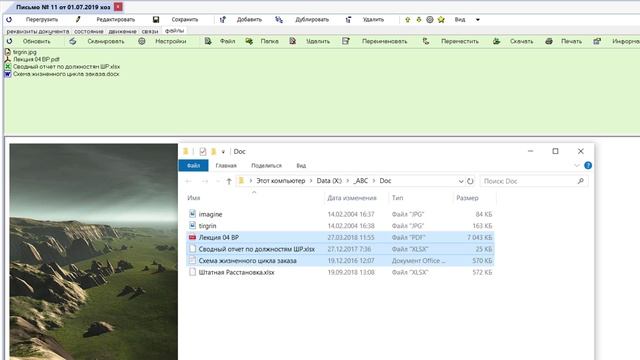The image size is (640, 360).
Task: Click the Файл add-file icon
Action: click(208, 41)
